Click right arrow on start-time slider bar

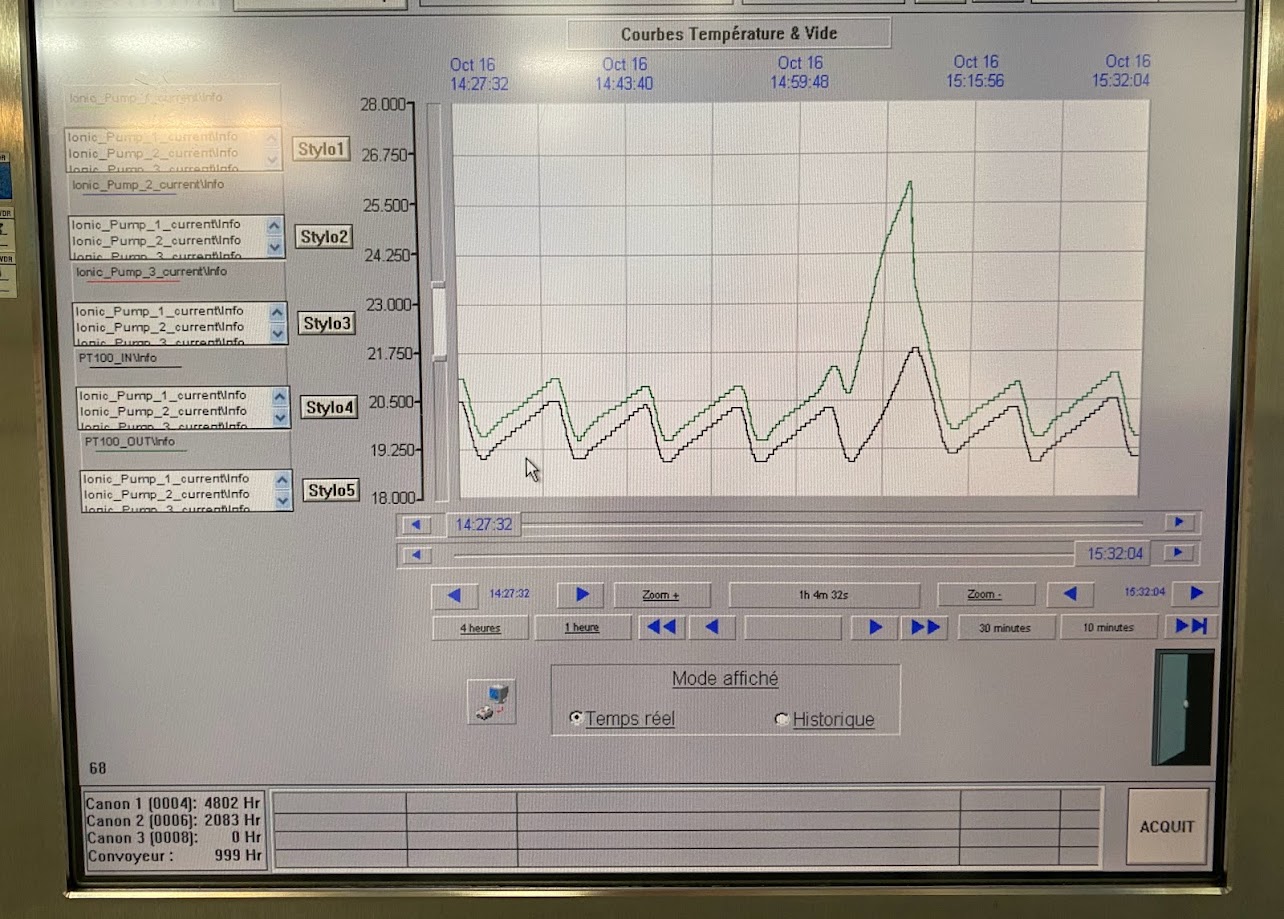coord(1180,522)
